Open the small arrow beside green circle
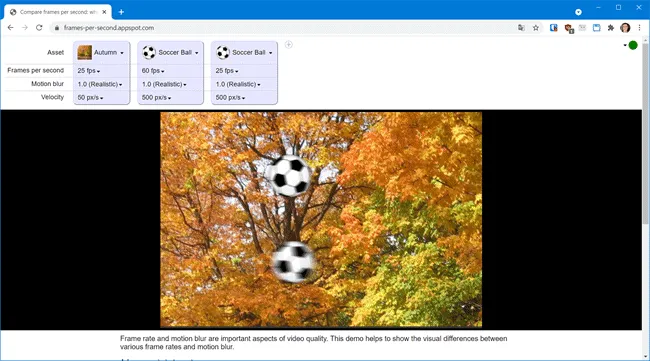The width and height of the screenshot is (650, 361). [x=625, y=45]
